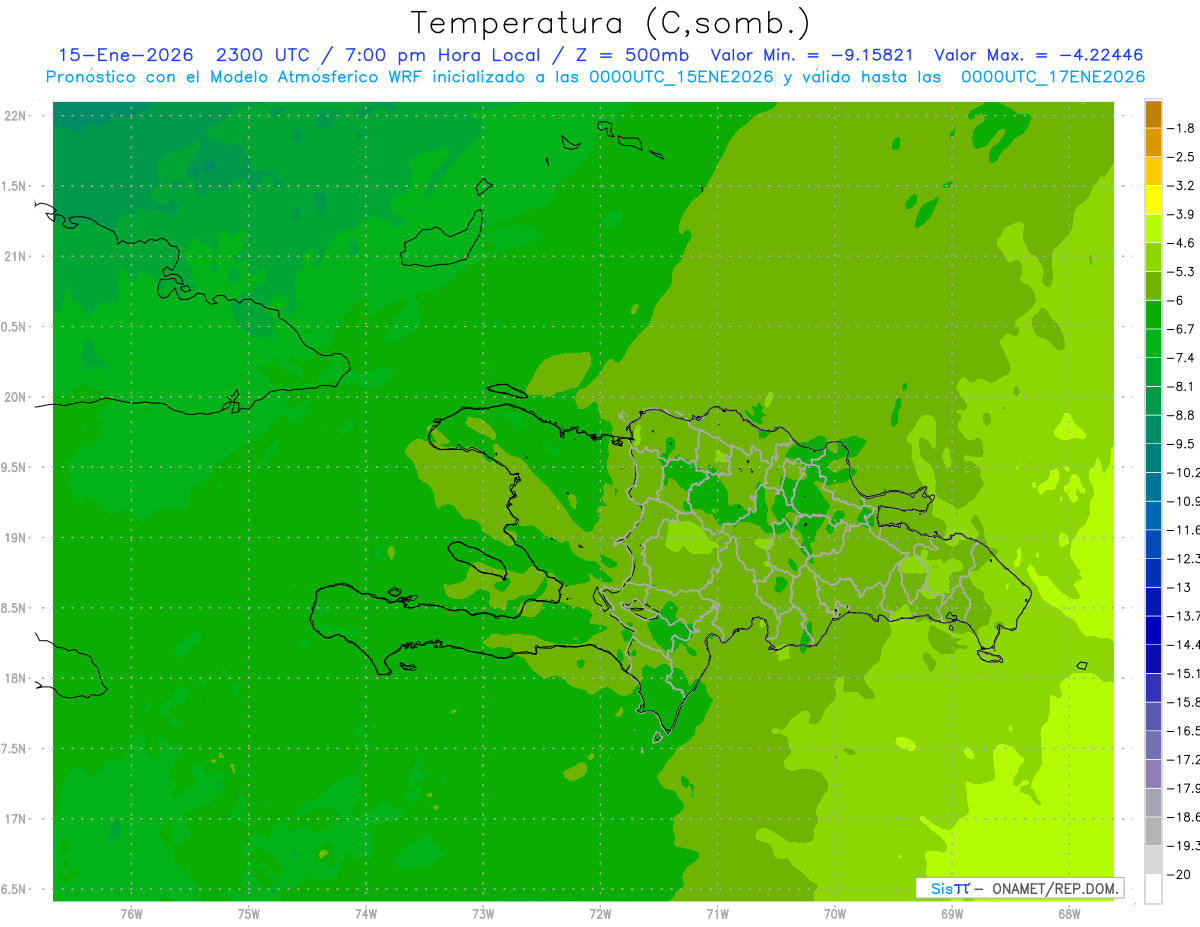Click the '-1.8' legend value
1200x927 pixels.
tap(1183, 128)
